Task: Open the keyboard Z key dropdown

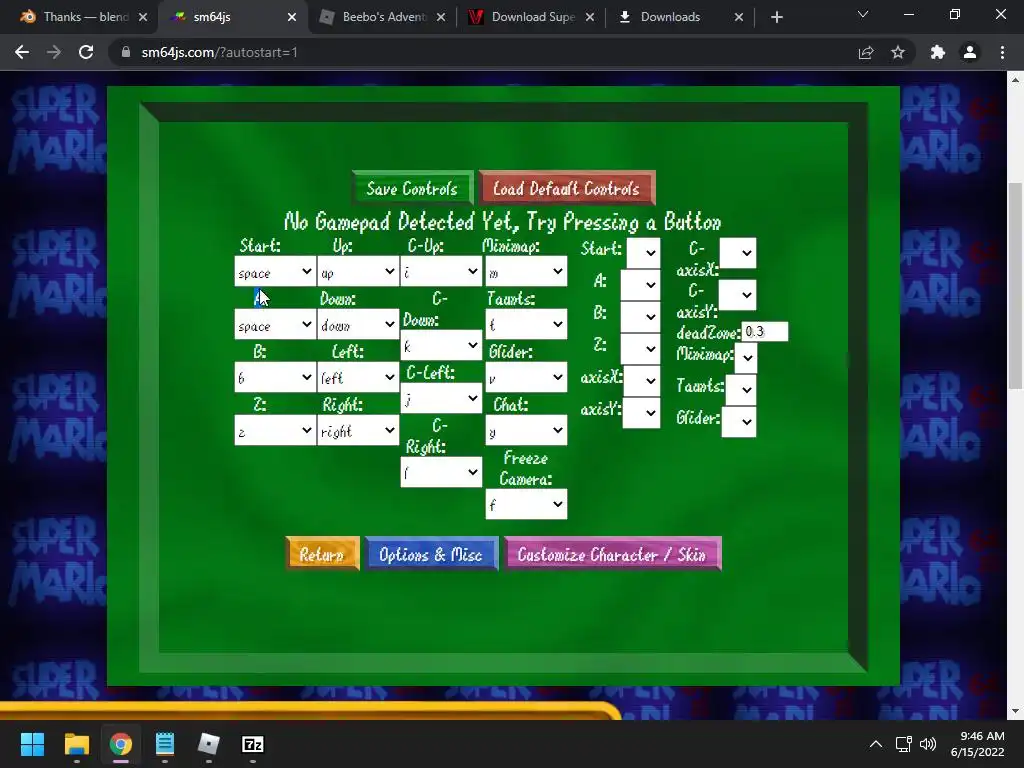Action: coord(274,430)
